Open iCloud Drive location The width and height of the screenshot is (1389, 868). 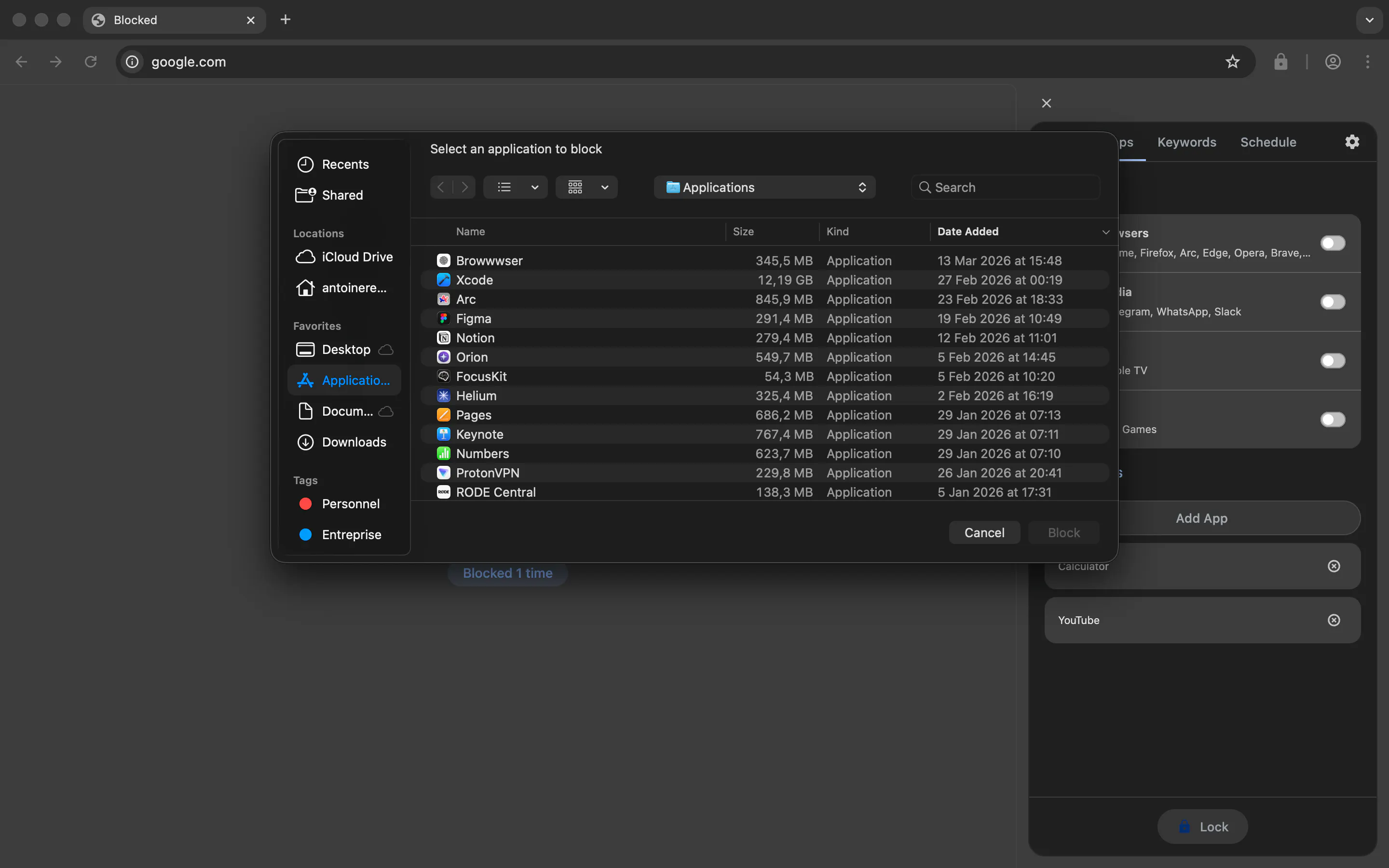point(344,257)
